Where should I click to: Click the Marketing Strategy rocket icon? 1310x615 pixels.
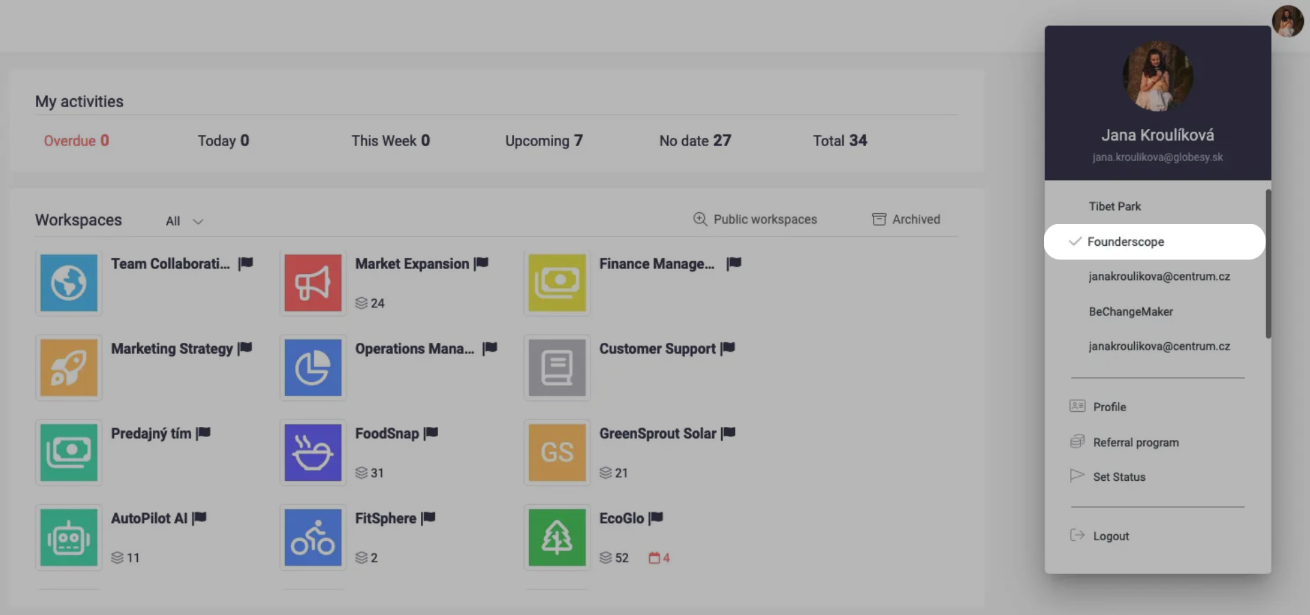tap(69, 368)
